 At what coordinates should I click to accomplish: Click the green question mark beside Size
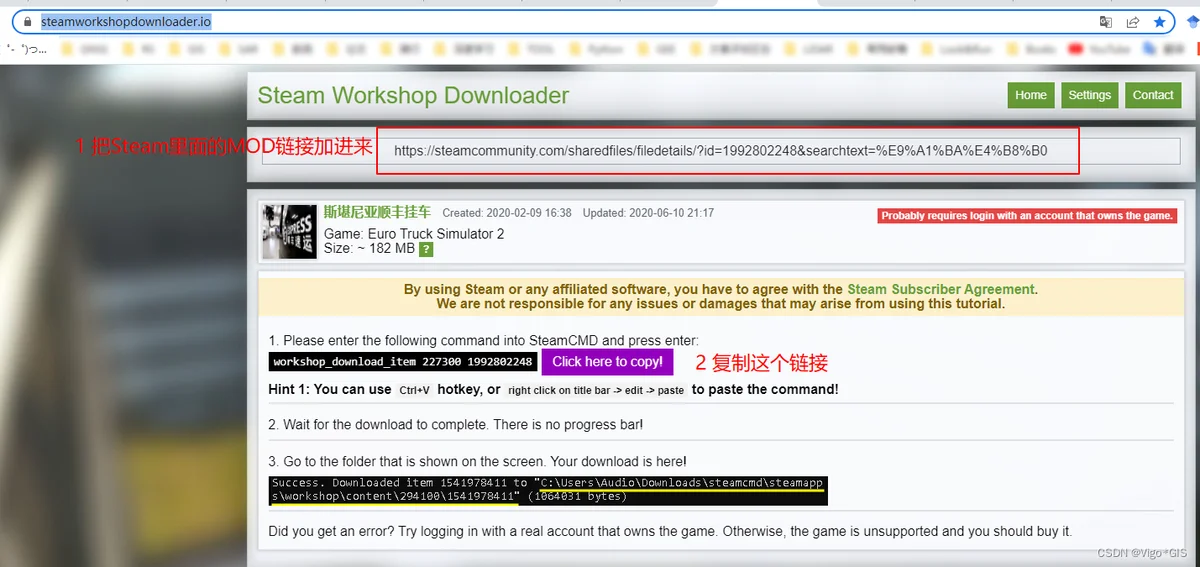(426, 249)
